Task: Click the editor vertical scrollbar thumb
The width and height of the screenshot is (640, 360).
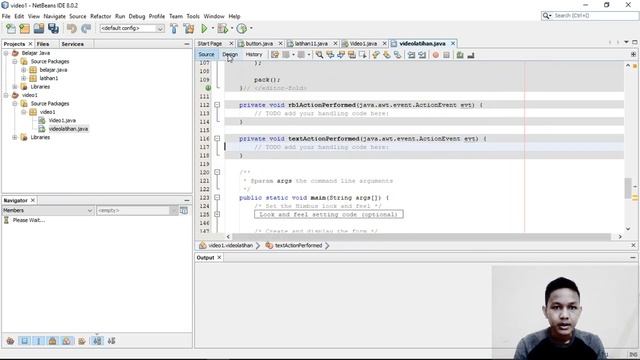Action: (628, 188)
